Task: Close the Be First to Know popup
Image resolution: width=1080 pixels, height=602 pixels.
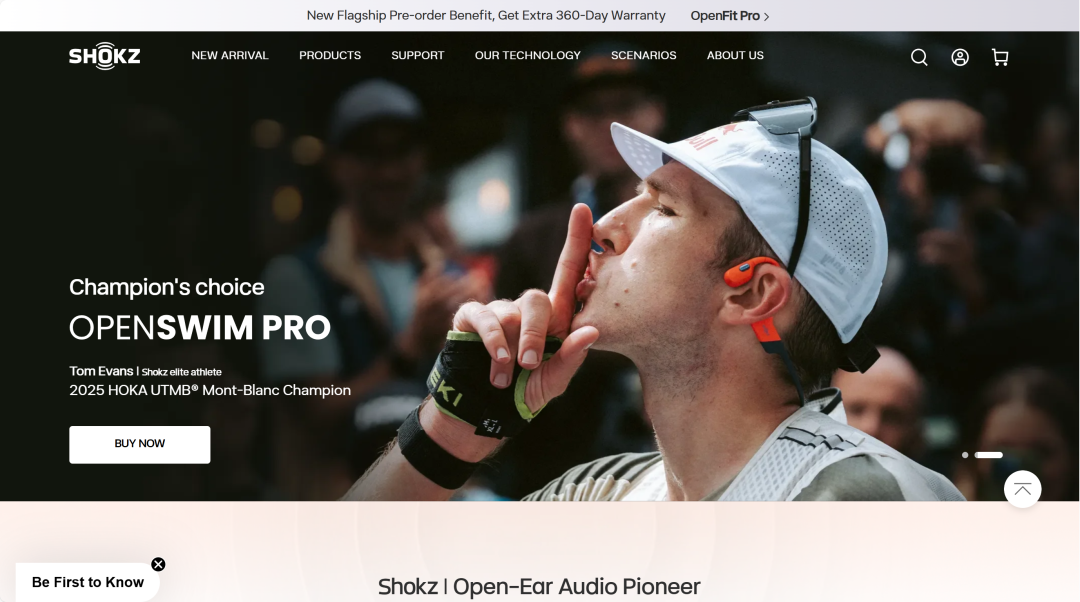Action: tap(158, 564)
